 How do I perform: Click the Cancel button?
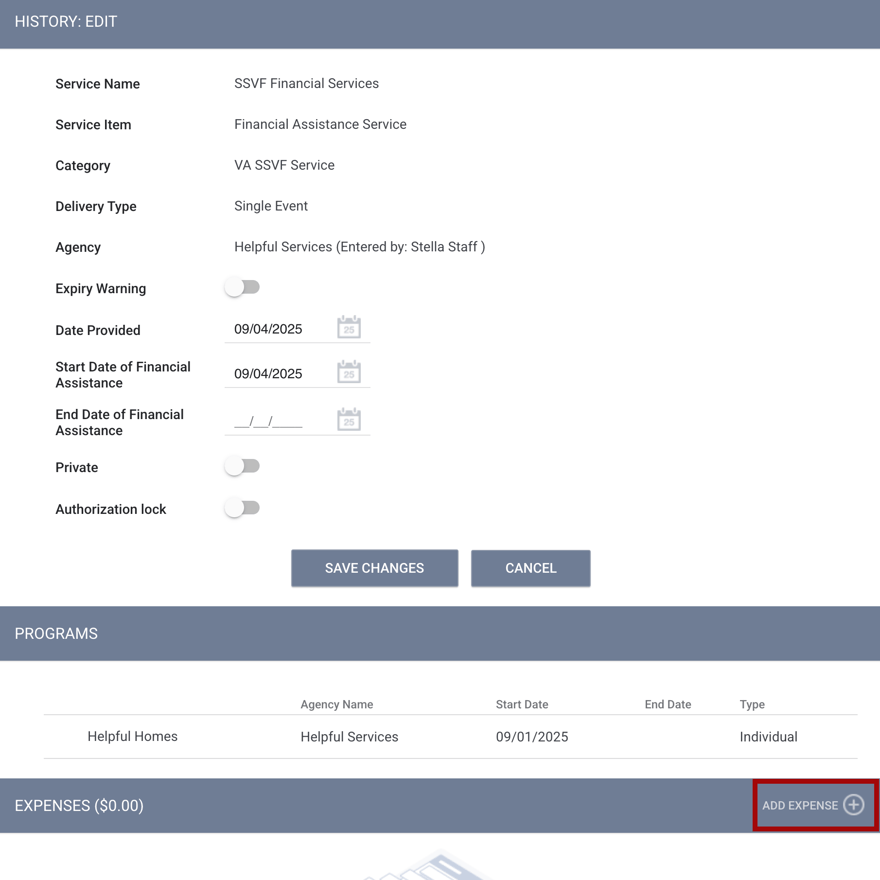(x=530, y=568)
